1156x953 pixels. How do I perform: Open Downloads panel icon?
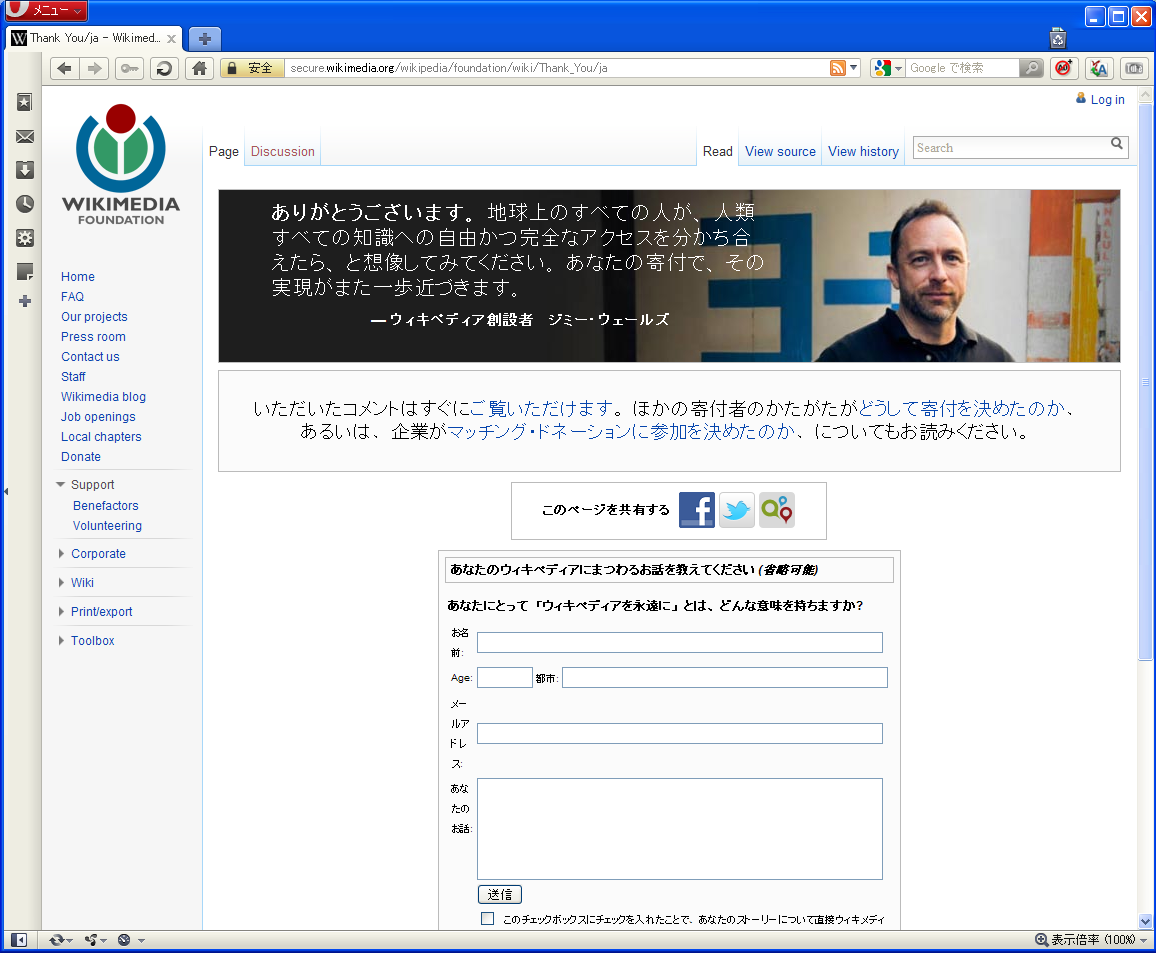(x=24, y=170)
